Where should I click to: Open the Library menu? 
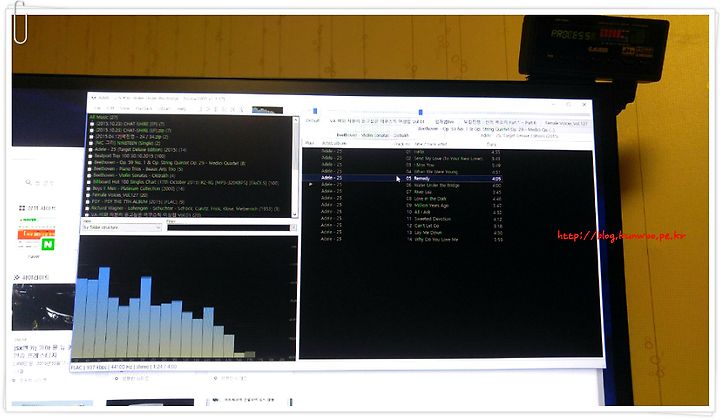tap(164, 109)
